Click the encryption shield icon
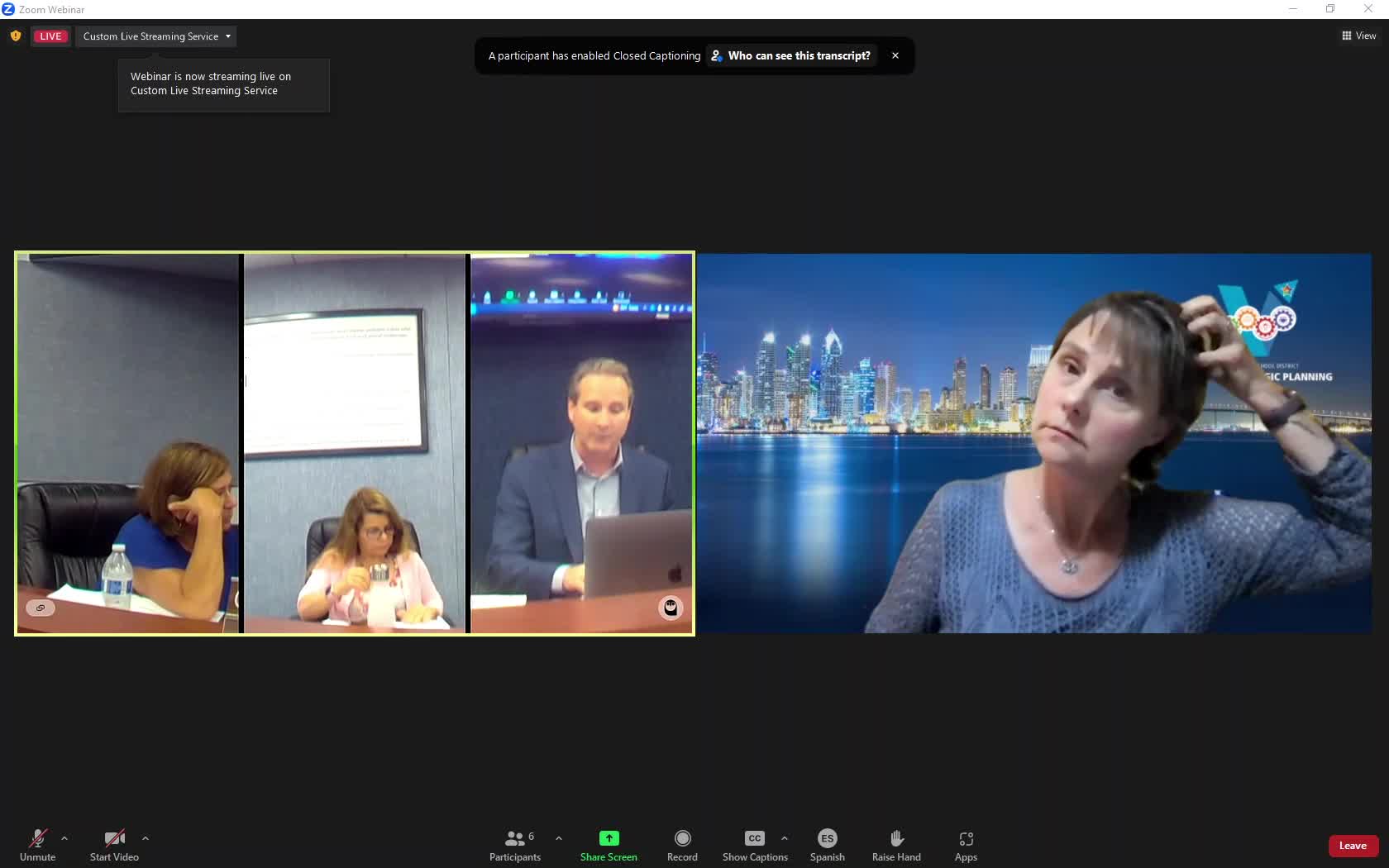 pyautogui.click(x=15, y=36)
